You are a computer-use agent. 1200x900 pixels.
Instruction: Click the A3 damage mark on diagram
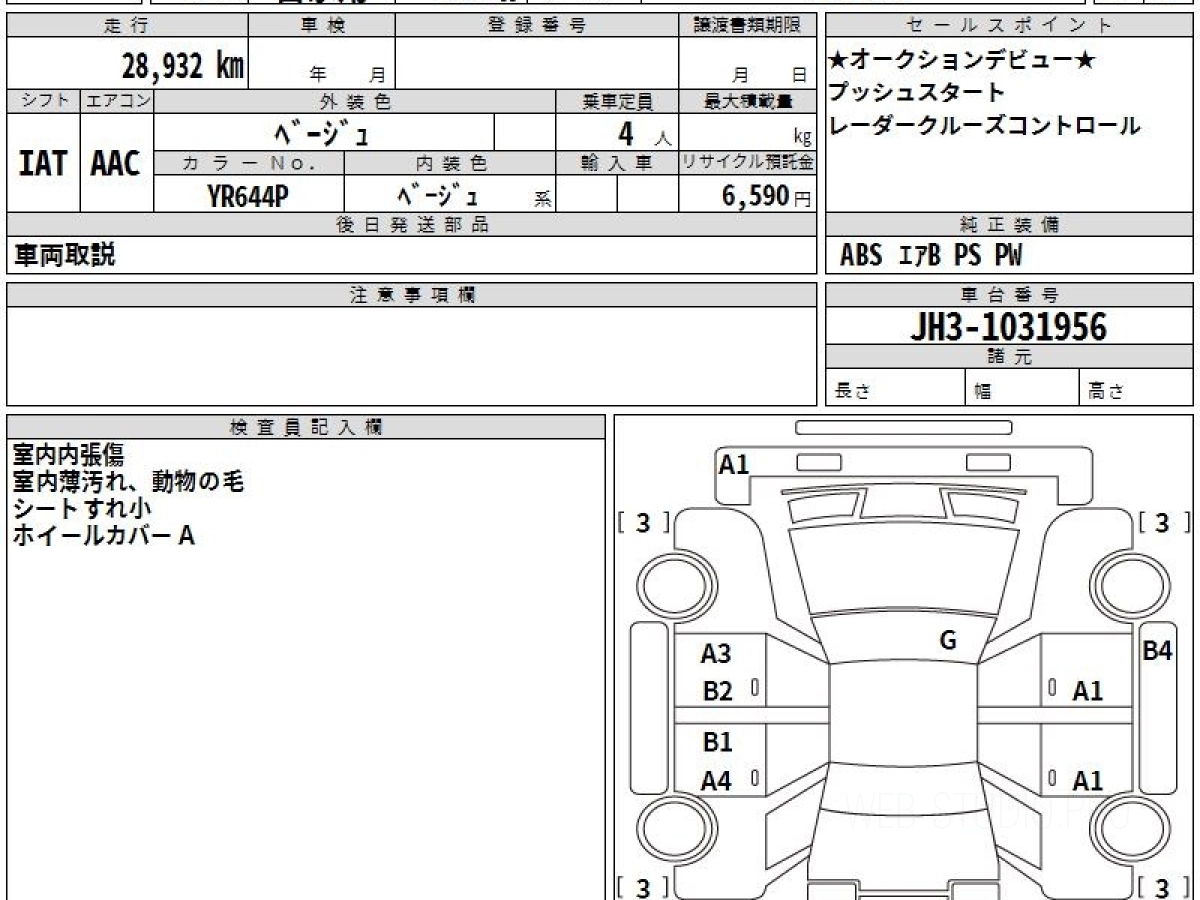[716, 654]
